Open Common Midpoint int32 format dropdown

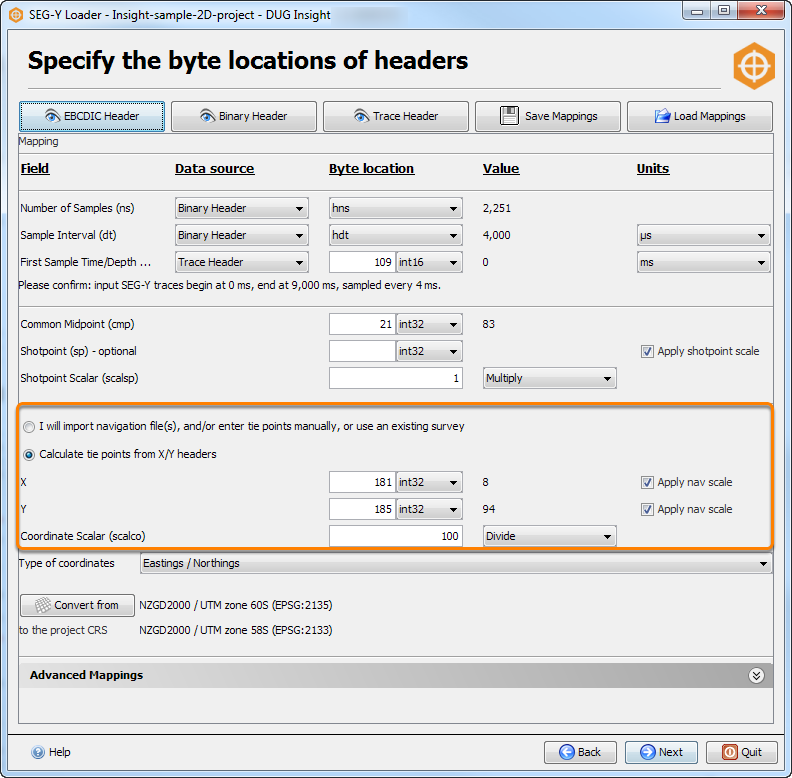coord(429,324)
